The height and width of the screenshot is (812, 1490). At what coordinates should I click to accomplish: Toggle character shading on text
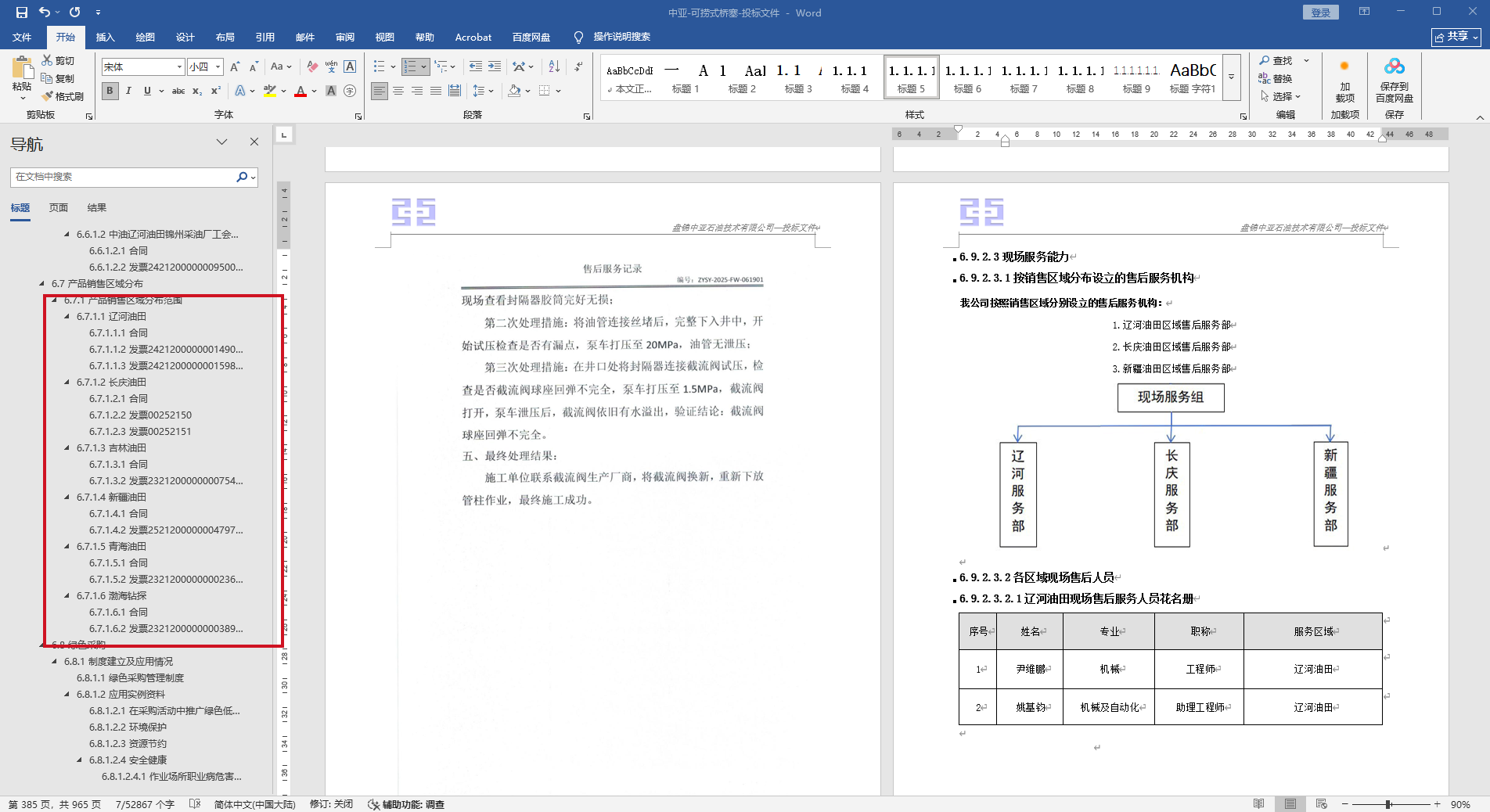point(331,91)
